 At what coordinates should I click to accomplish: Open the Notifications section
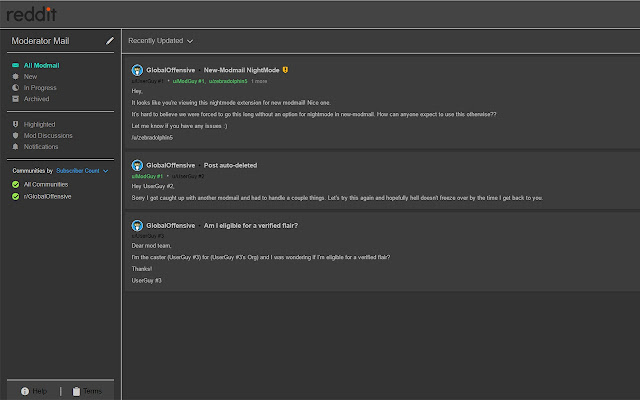42,147
